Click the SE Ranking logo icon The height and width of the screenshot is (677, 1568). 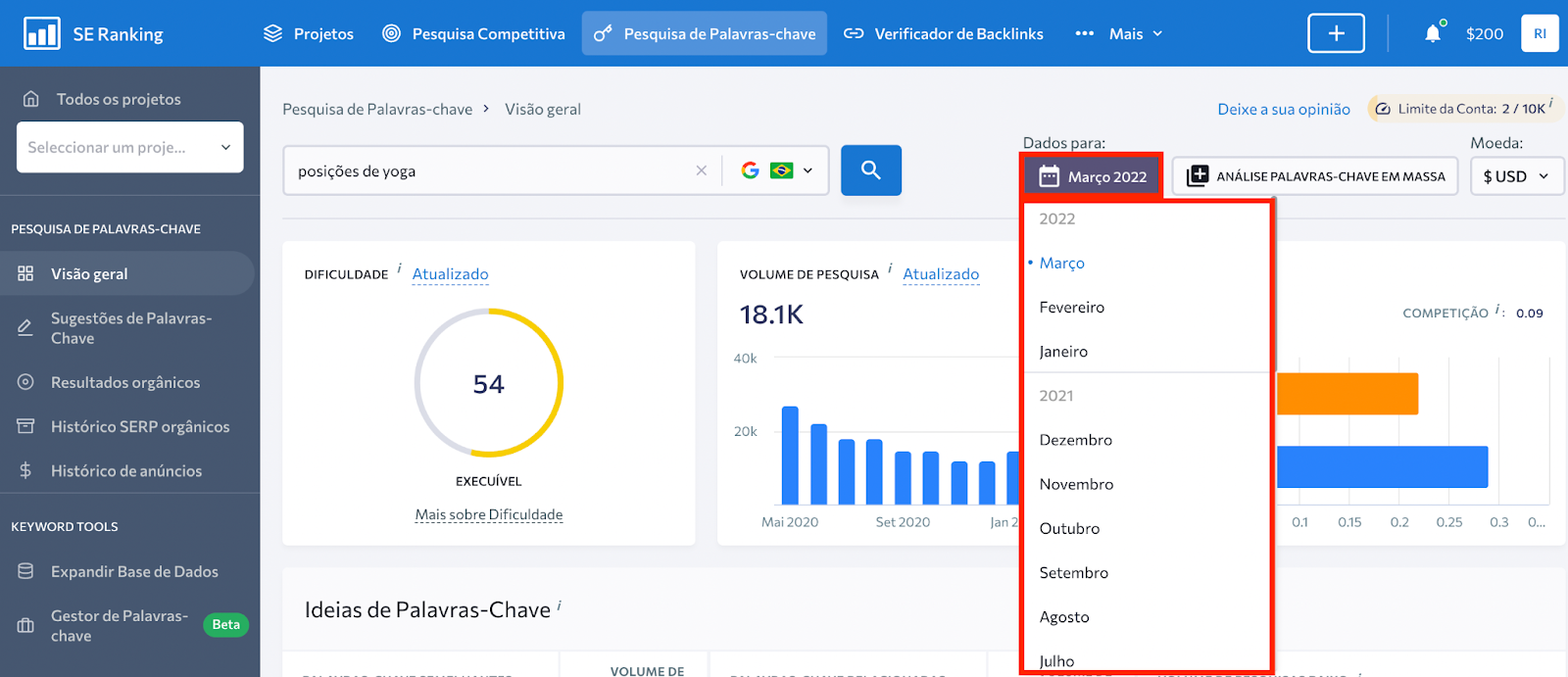41,34
